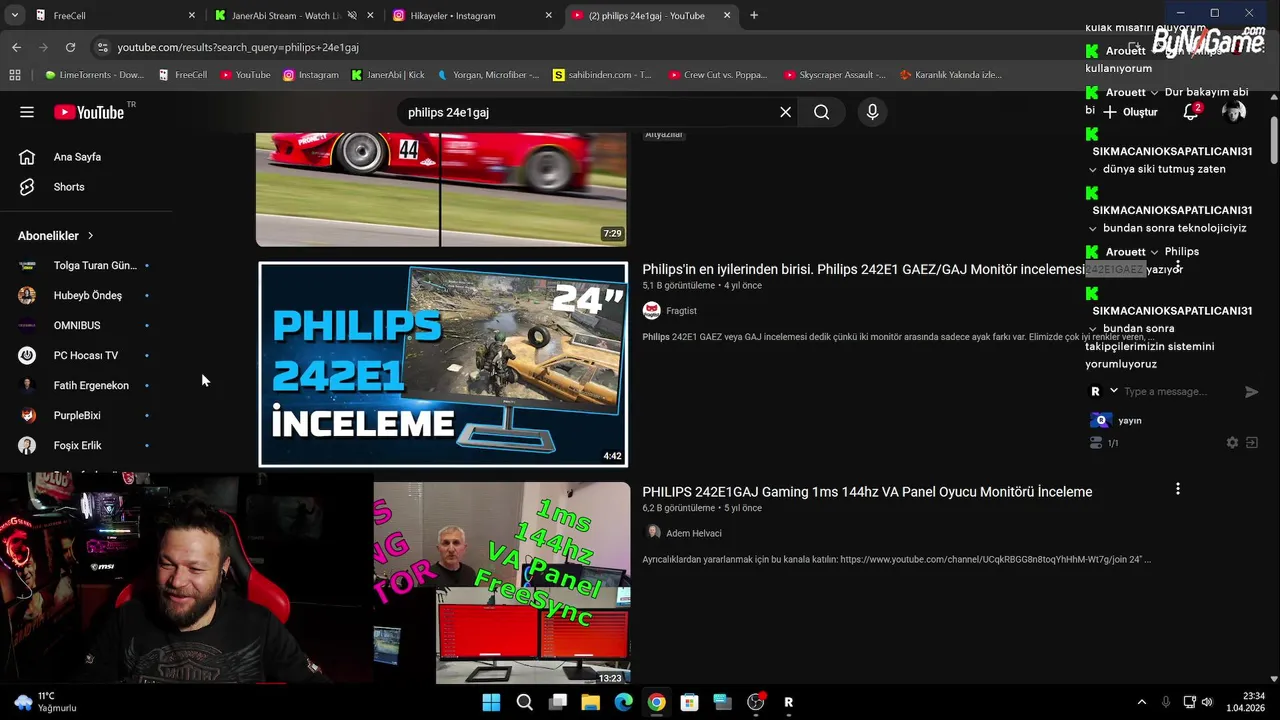The image size is (1280, 720).
Task: Open the Philips 242E1 İnceleme video thumbnail
Action: [x=443, y=364]
